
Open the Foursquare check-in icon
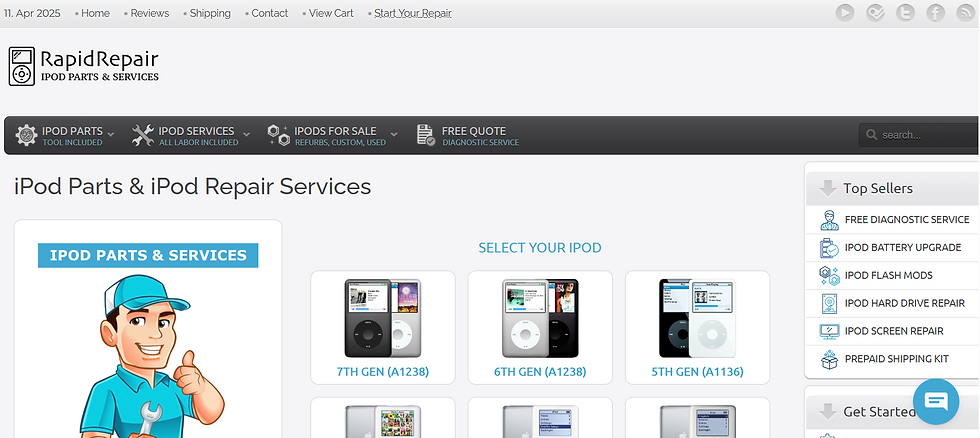[875, 12]
